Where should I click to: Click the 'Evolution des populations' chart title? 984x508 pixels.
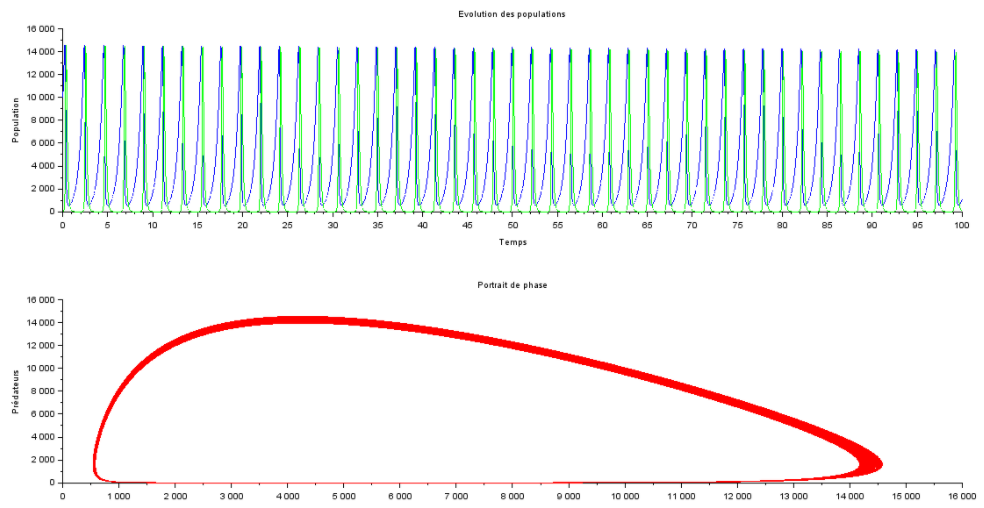point(511,12)
